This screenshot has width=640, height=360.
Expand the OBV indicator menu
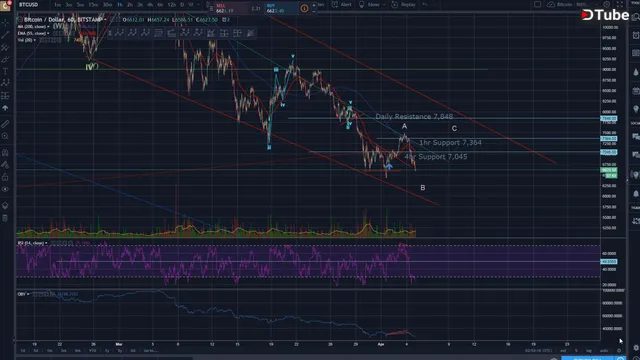click(28, 294)
